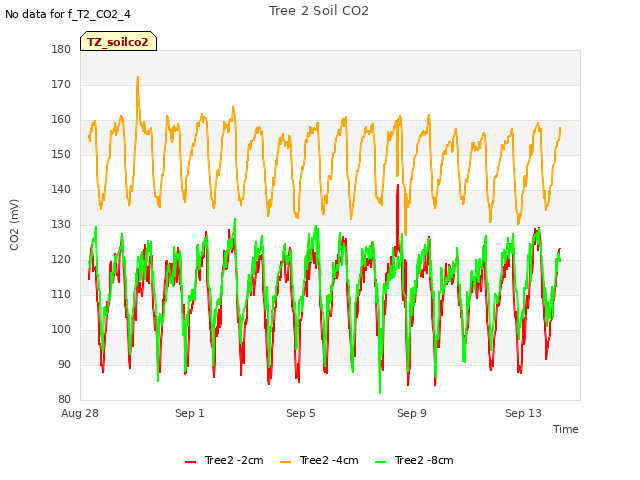This screenshot has width=640, height=480.
Task: Select the Tree2 -2cm legend entry
Action: click(x=224, y=460)
